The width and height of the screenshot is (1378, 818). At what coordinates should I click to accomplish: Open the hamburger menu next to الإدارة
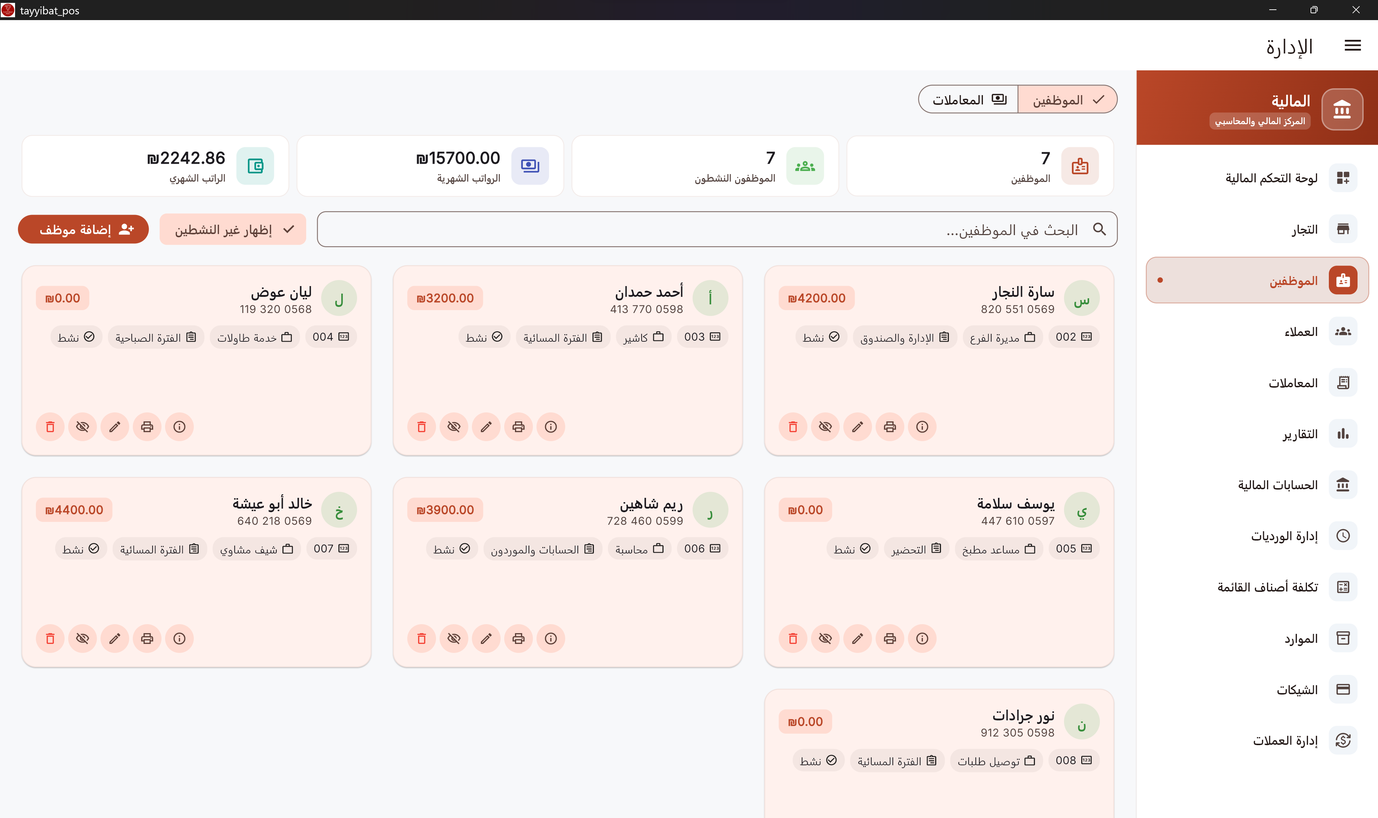coord(1352,46)
